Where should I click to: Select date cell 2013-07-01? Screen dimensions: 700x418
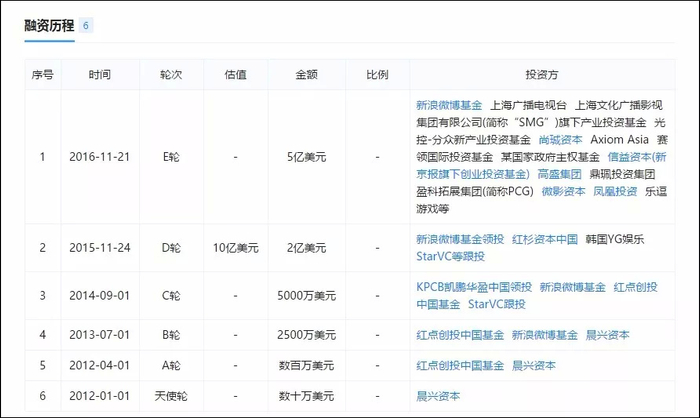click(100, 335)
